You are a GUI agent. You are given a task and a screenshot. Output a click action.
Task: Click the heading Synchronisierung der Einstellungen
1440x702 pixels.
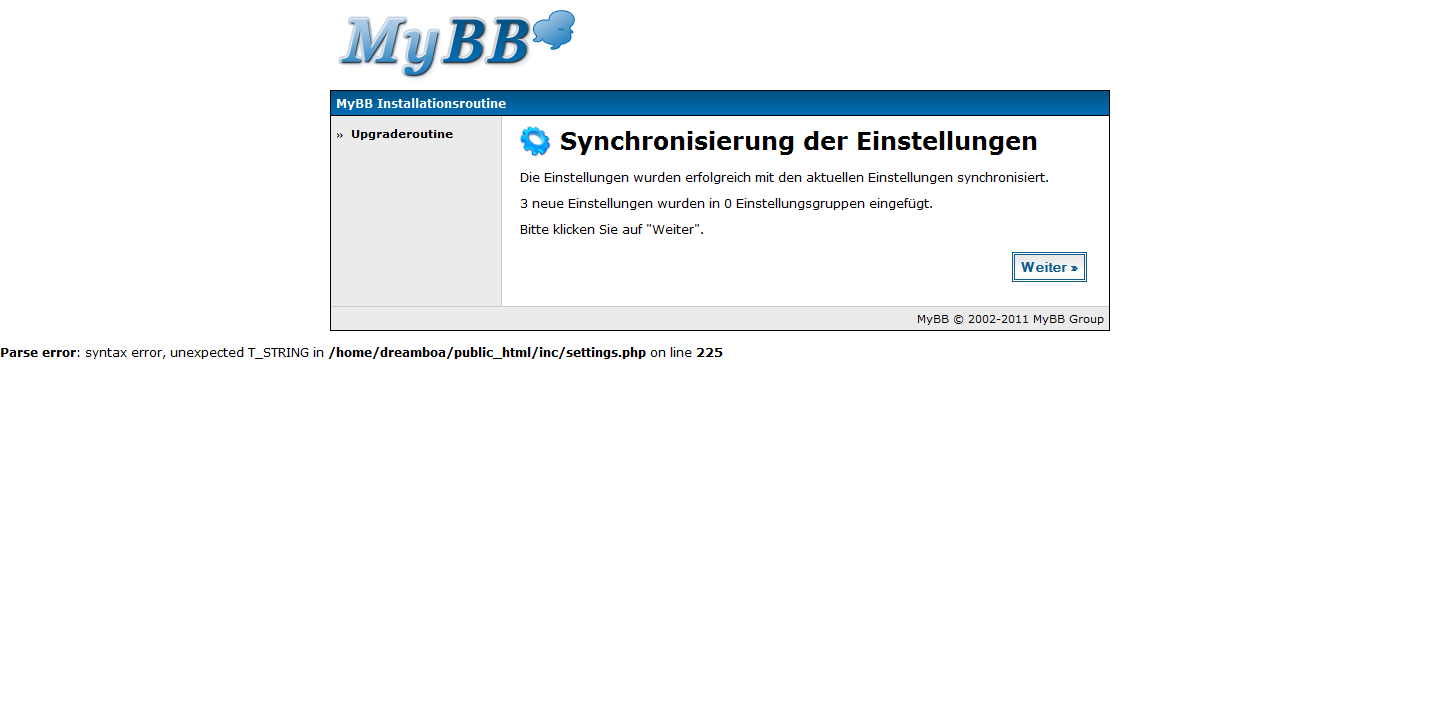[x=798, y=142]
